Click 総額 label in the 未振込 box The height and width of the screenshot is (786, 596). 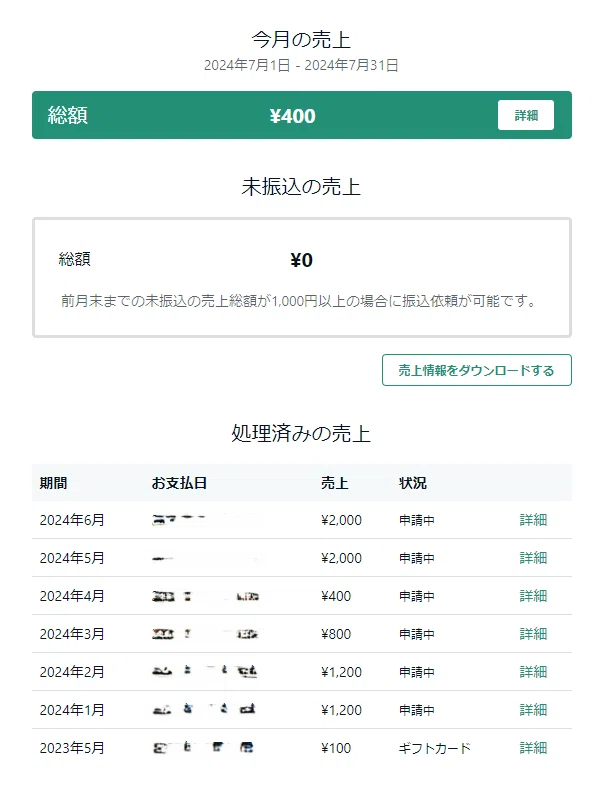click(75, 259)
